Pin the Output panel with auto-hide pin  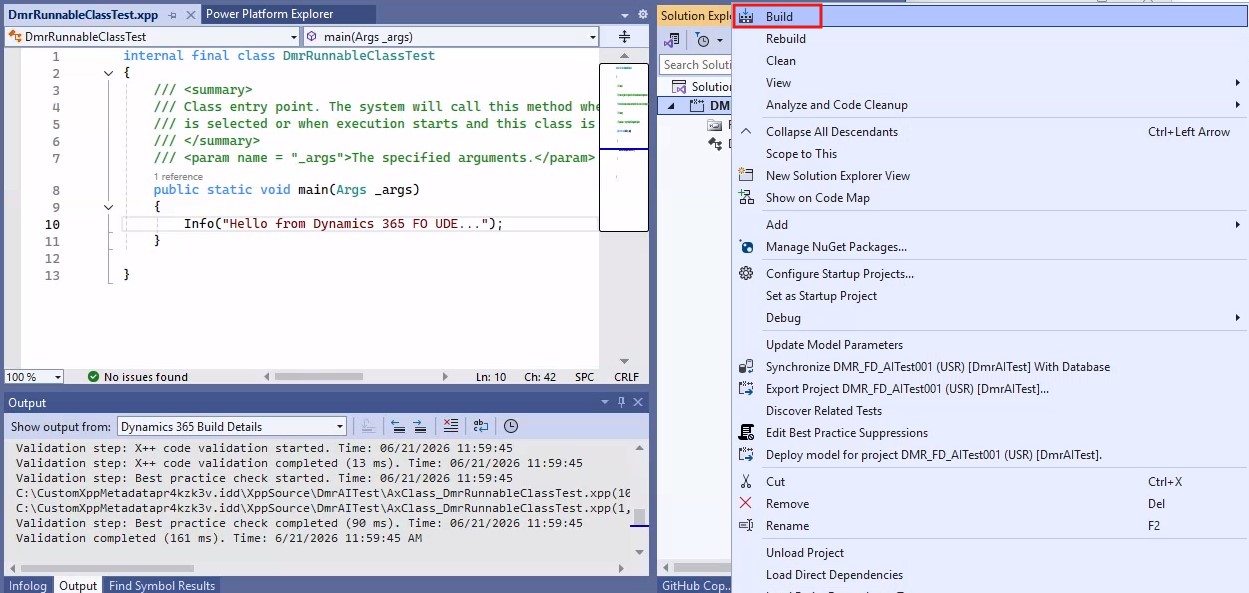622,402
